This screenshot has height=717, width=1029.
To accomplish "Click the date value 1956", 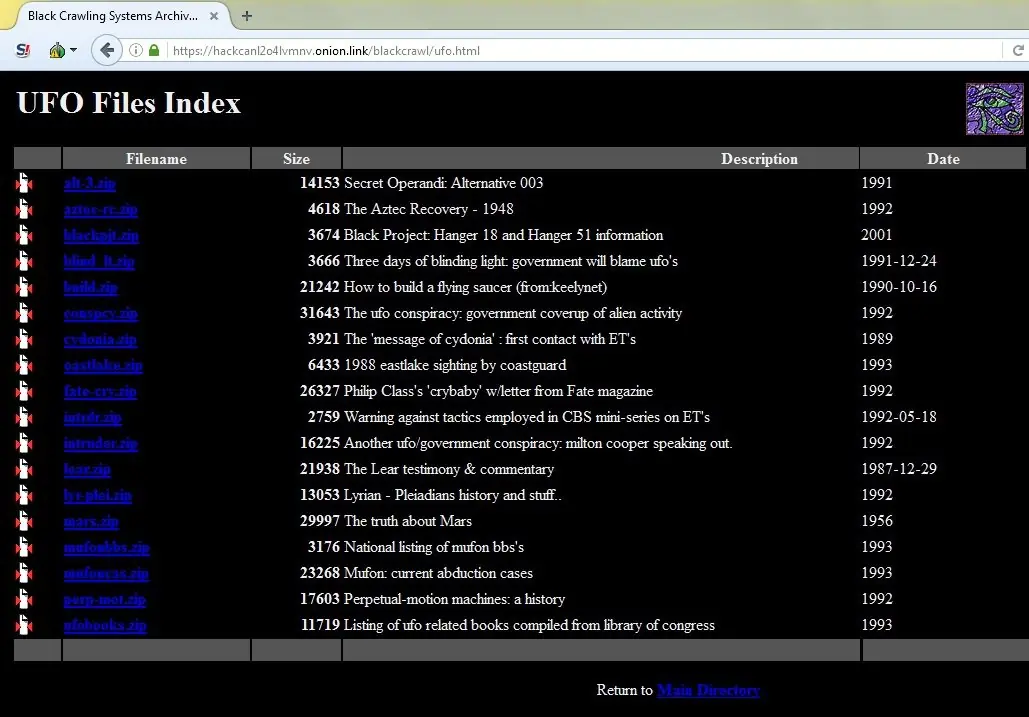I will pos(877,521).
